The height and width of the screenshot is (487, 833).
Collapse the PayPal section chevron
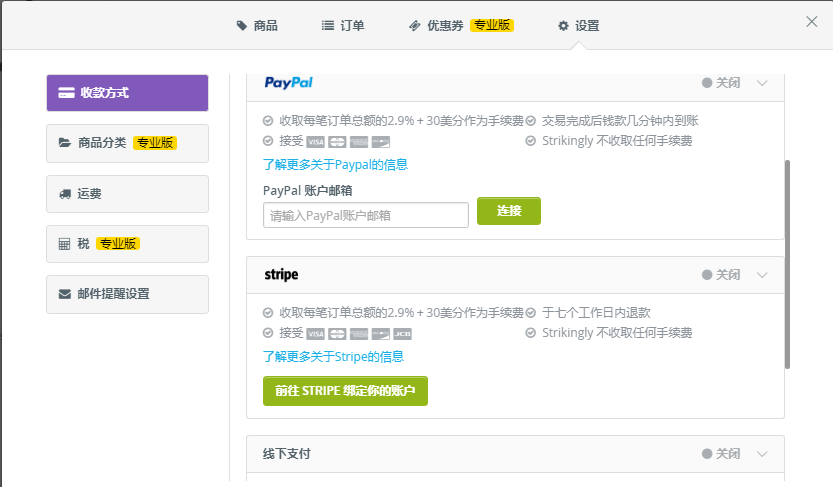point(762,83)
